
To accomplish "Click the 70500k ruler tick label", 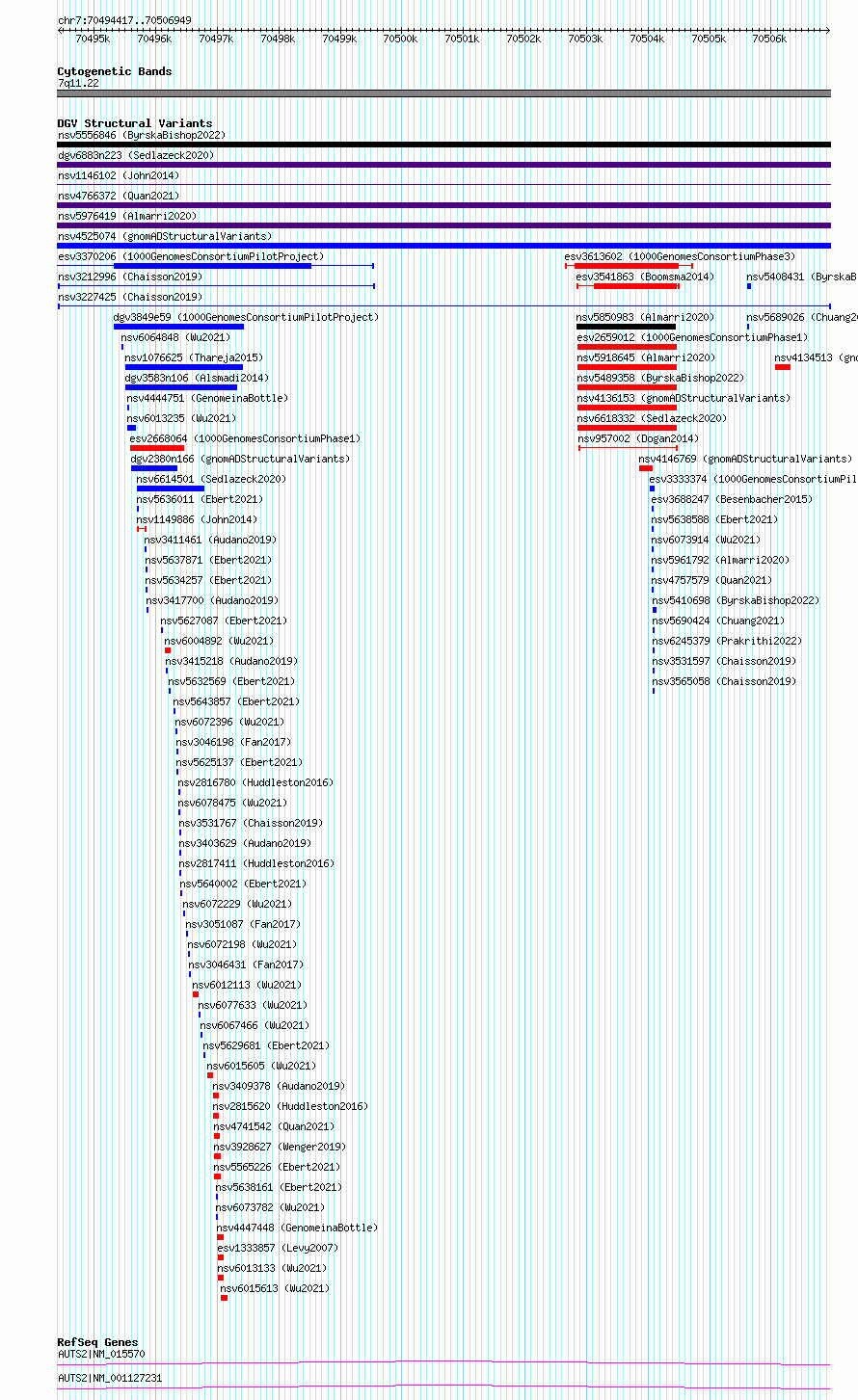I will pyautogui.click(x=400, y=39).
